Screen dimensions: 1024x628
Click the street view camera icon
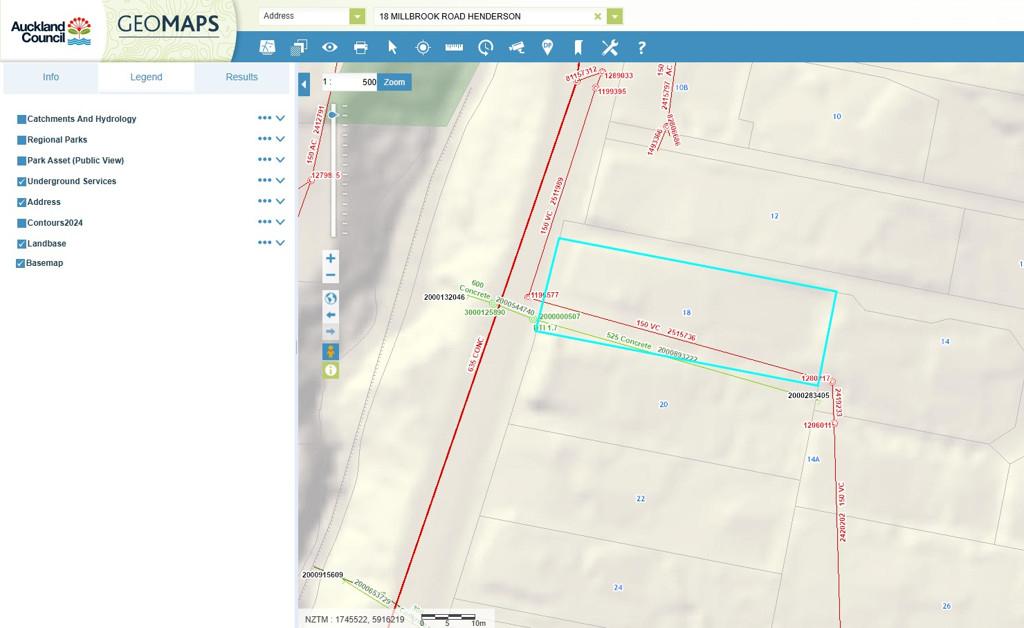click(x=516, y=47)
